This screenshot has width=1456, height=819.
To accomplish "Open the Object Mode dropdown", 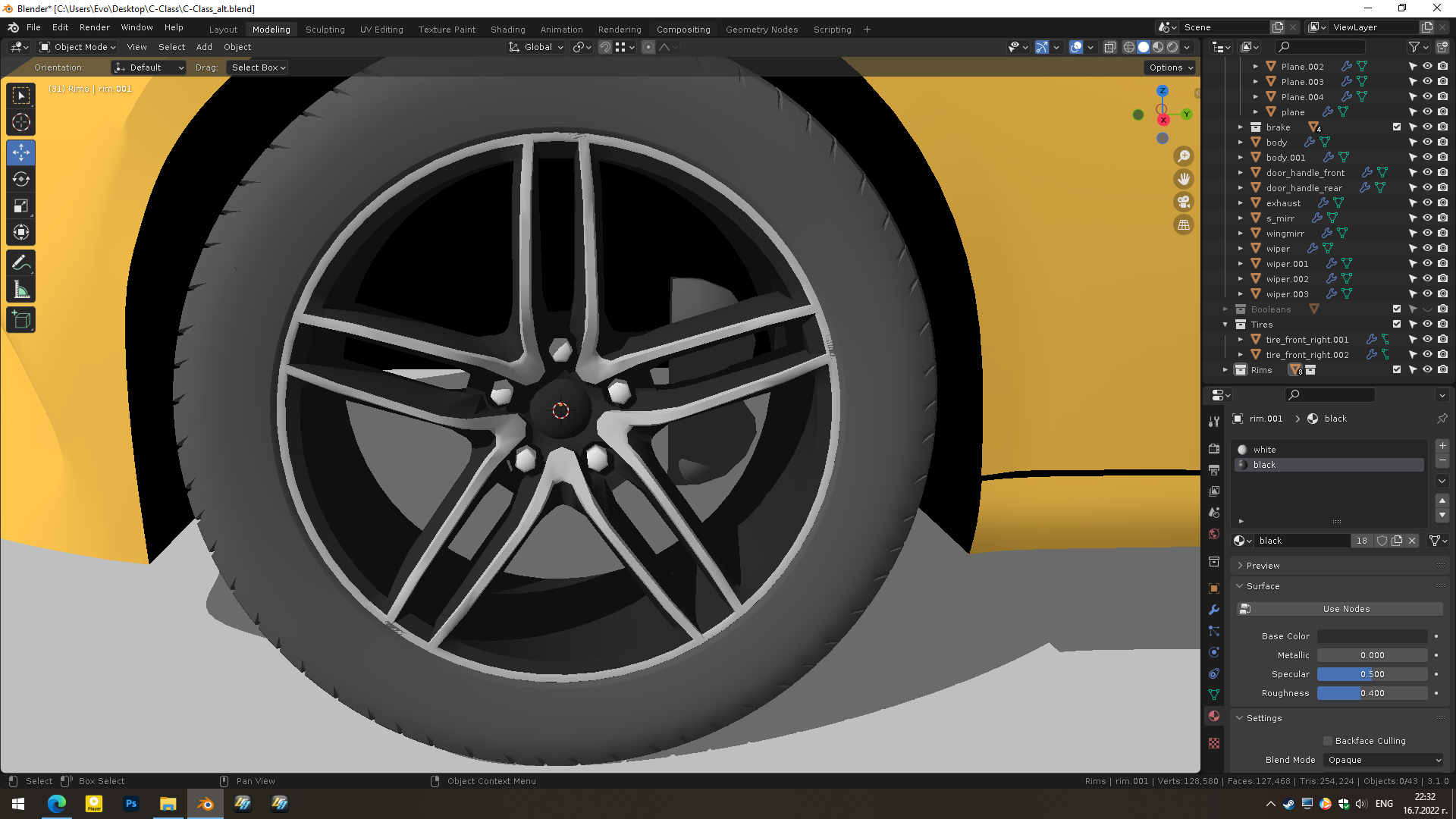I will (78, 47).
